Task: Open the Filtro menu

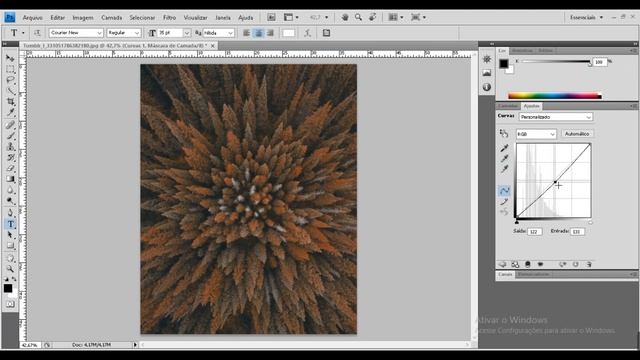Action: [x=169, y=18]
